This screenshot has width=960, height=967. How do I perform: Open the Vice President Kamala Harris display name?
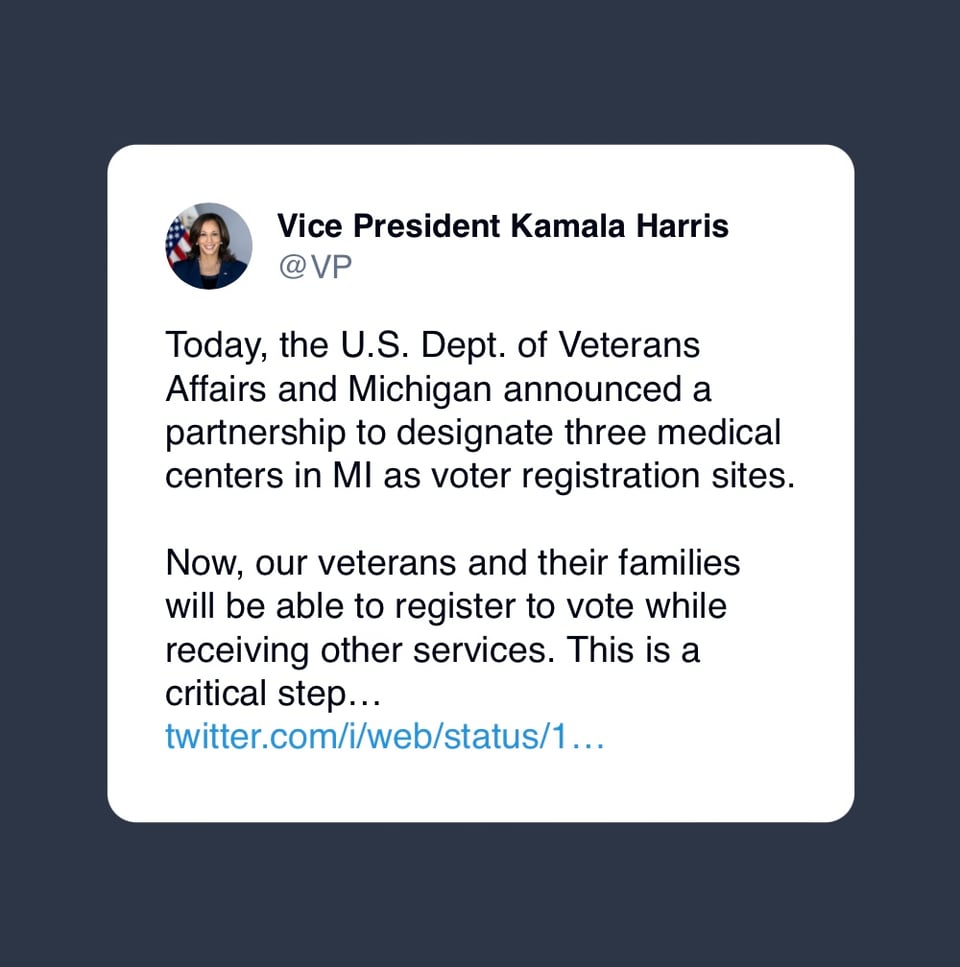click(x=502, y=226)
